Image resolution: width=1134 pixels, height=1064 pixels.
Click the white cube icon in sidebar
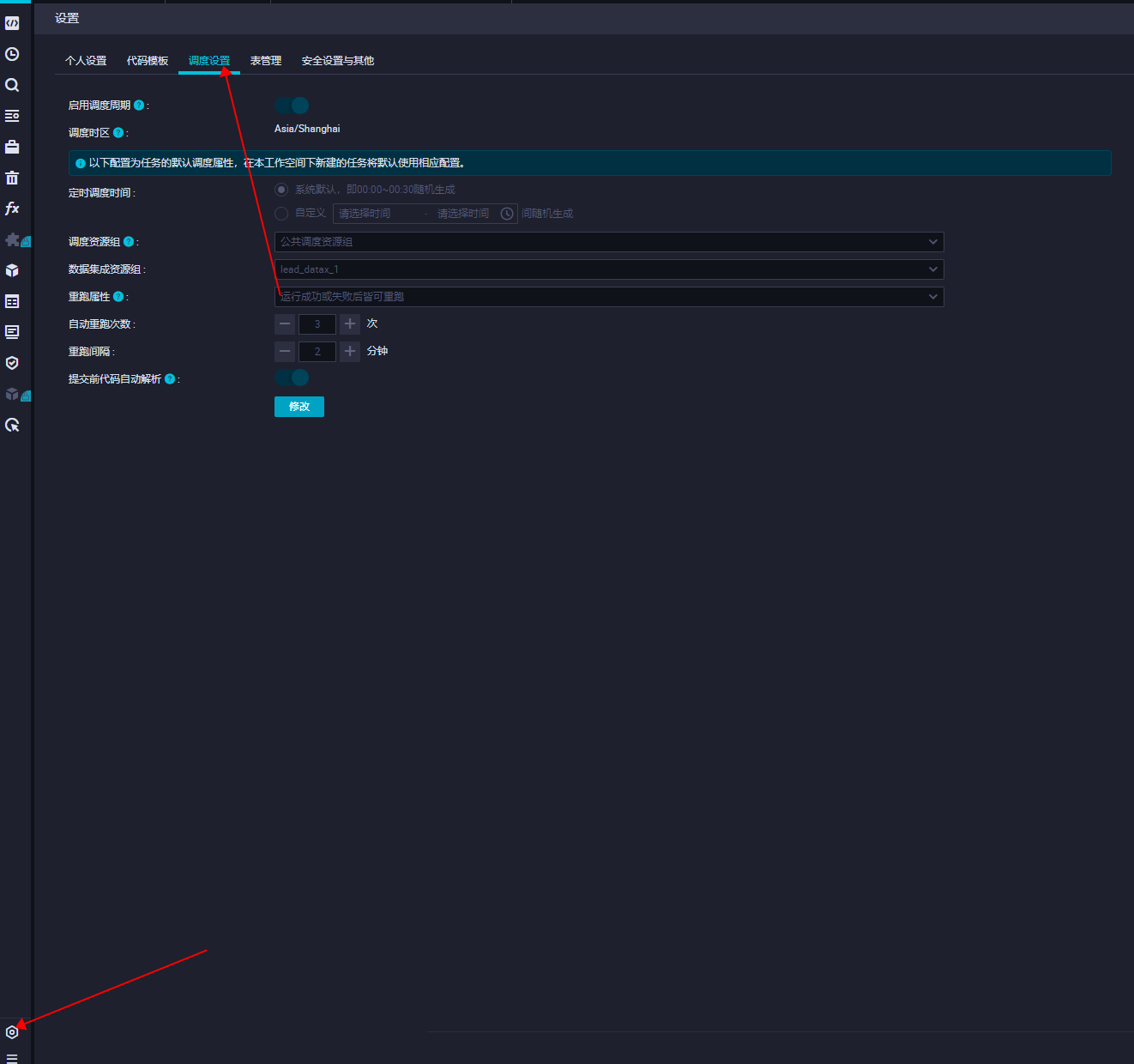click(x=12, y=270)
